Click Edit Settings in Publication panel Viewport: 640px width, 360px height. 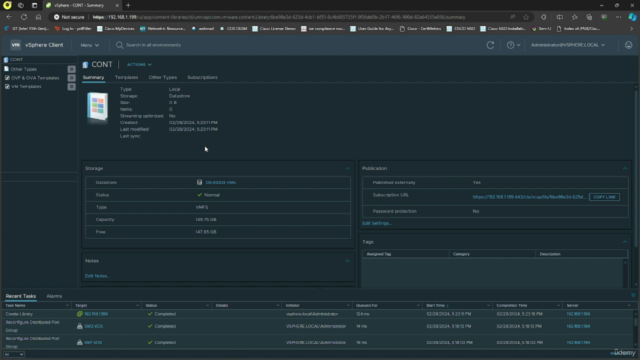[377, 223]
